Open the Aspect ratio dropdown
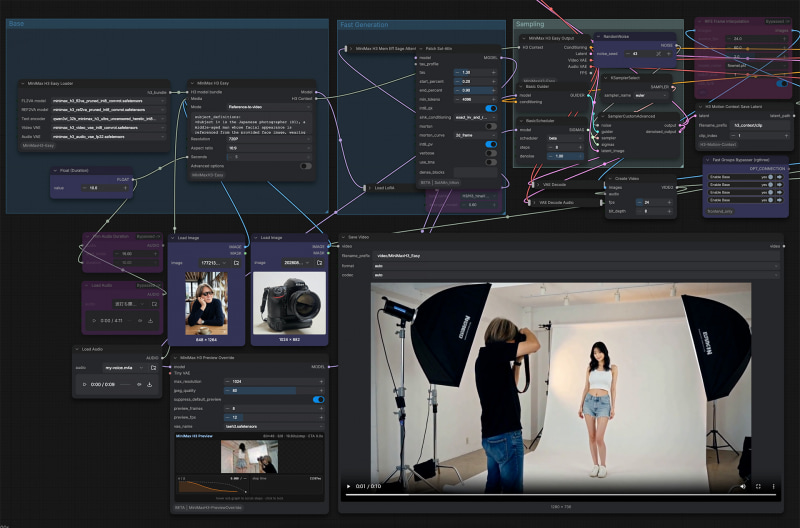The image size is (800, 528). pos(269,148)
